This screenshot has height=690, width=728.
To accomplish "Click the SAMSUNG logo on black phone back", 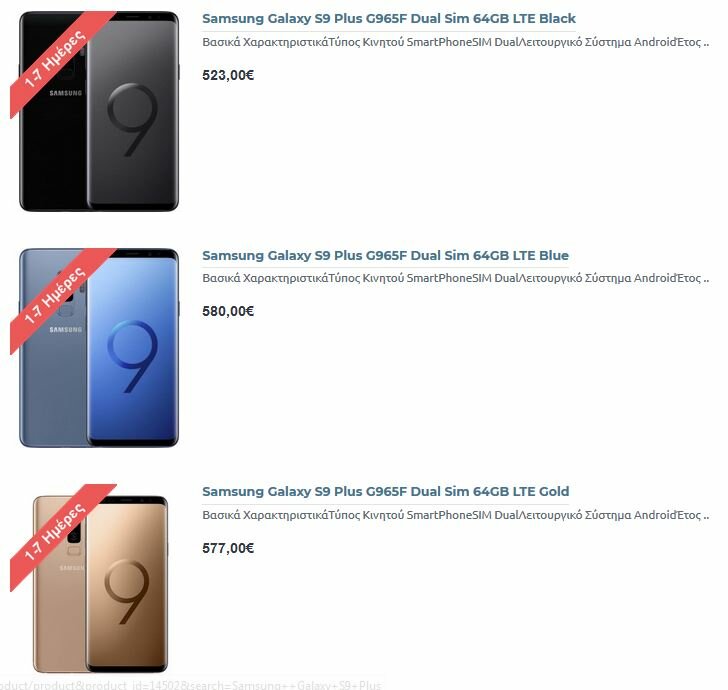I will [65, 93].
